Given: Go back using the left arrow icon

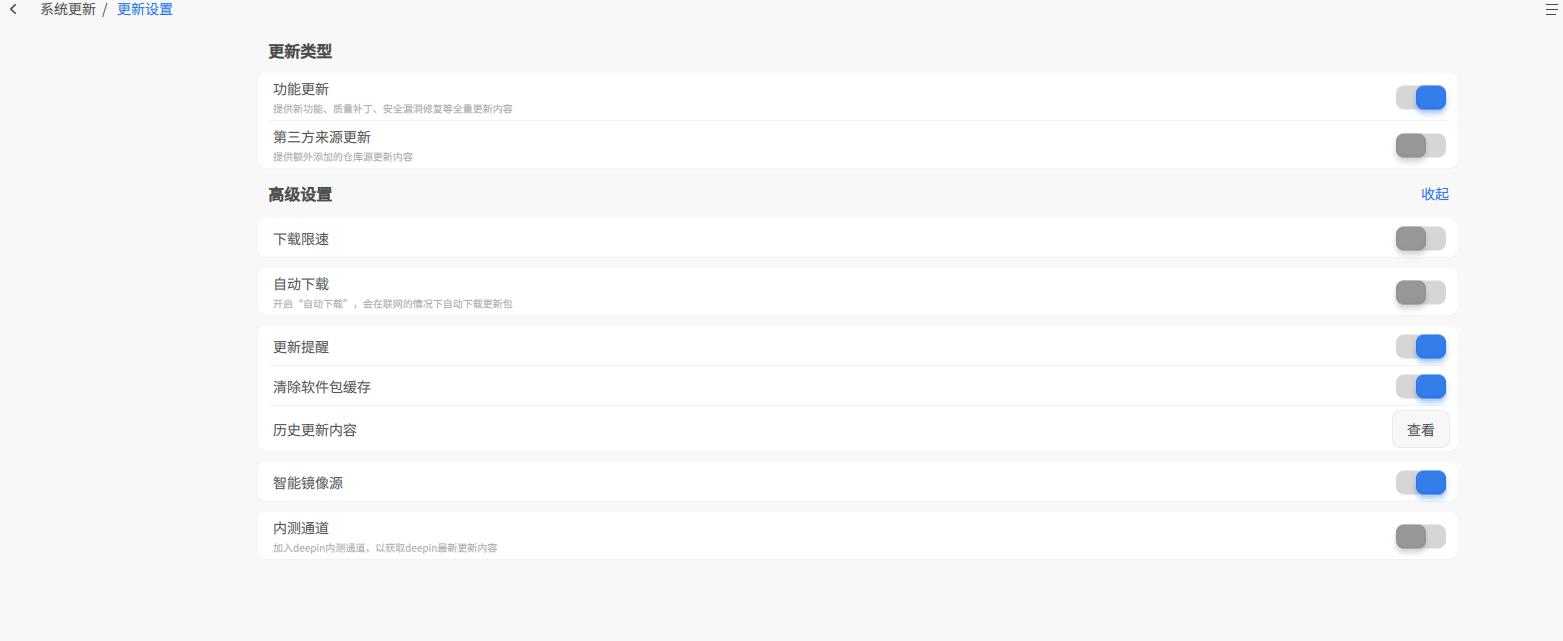Looking at the screenshot, I should coord(13,10).
